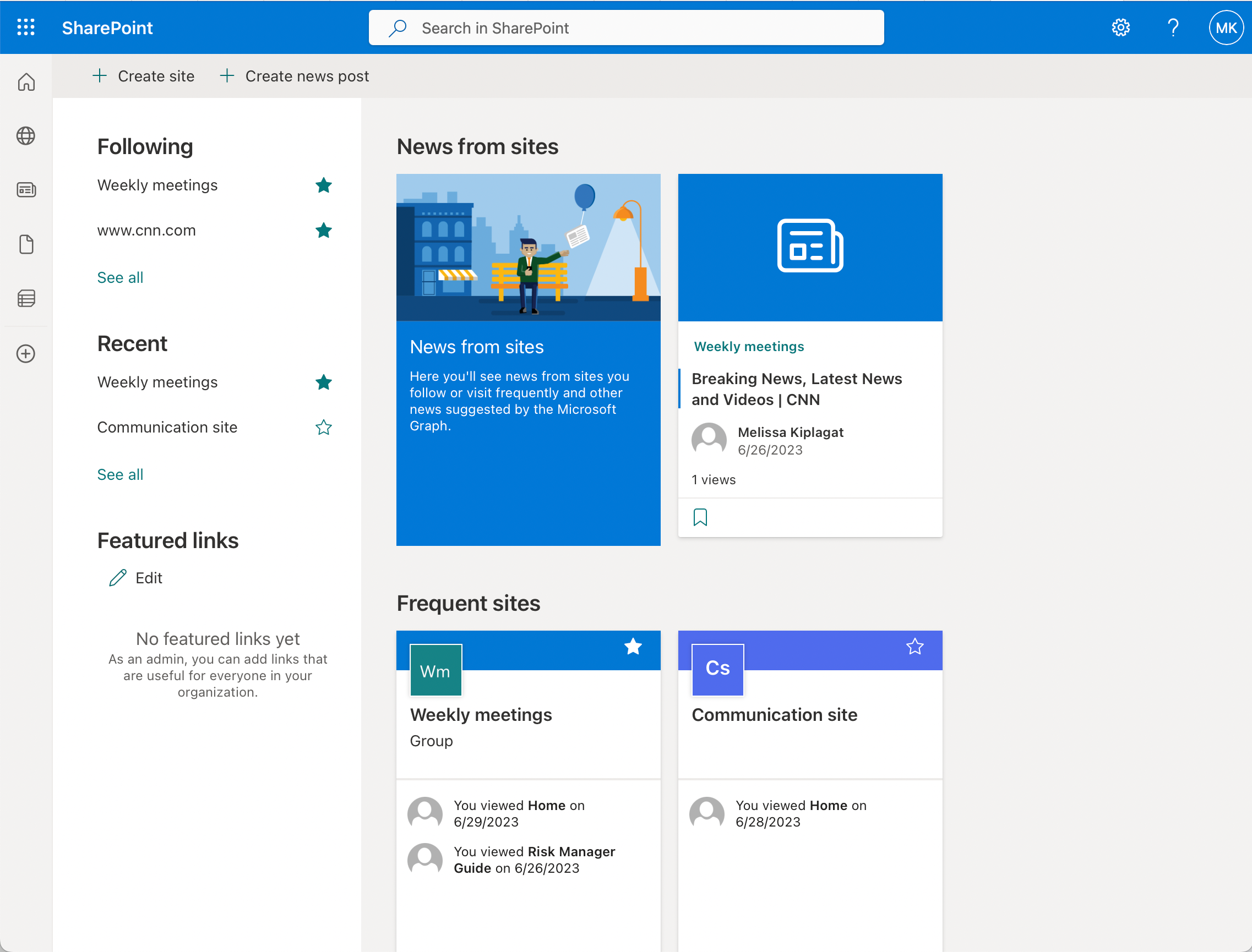Save CNN news post with bookmark icon
This screenshot has height=952, width=1252.
[700, 517]
